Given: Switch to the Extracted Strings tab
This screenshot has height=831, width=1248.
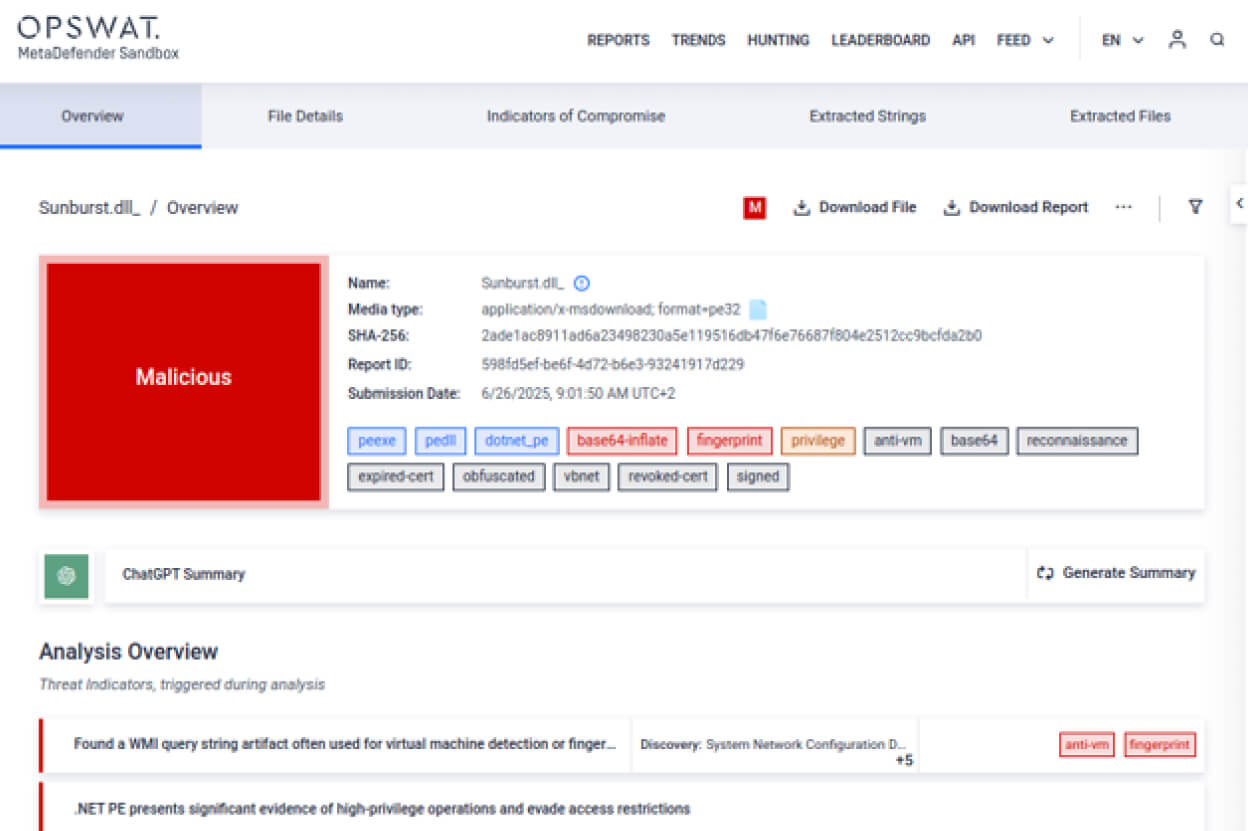Looking at the screenshot, I should (x=866, y=116).
